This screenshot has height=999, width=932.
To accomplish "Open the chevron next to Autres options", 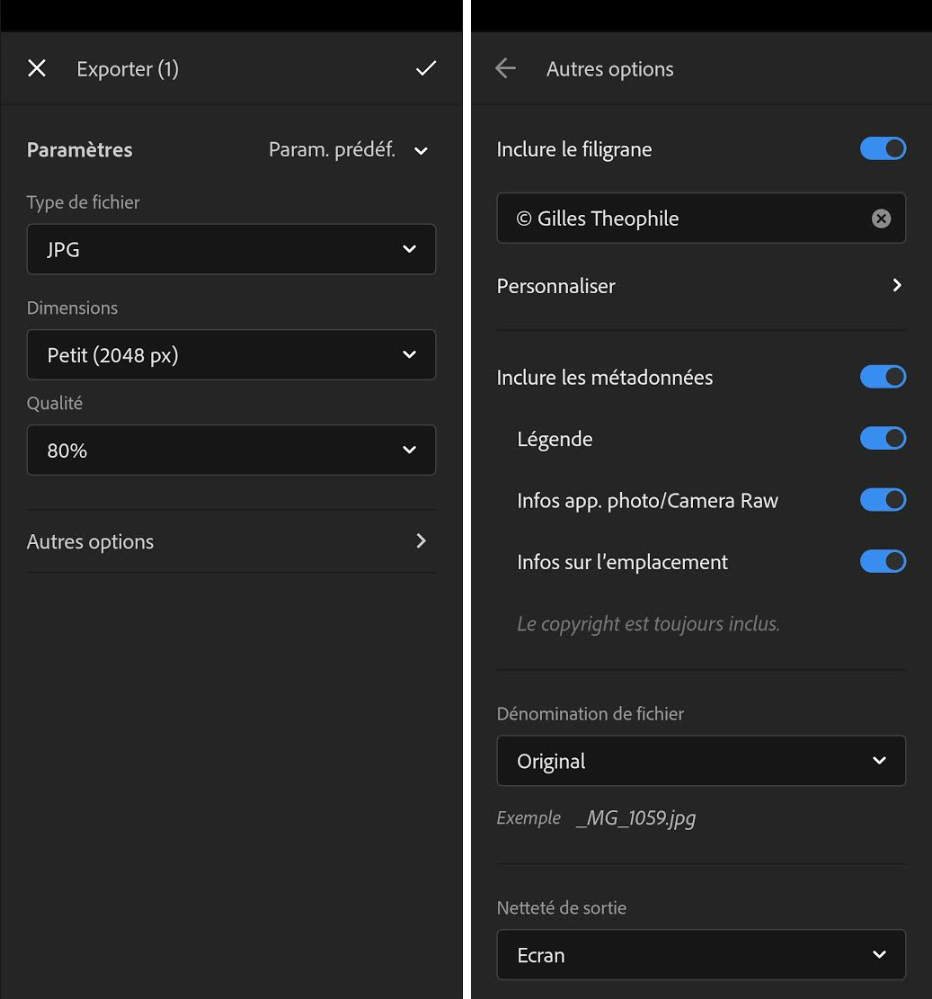I will (420, 541).
